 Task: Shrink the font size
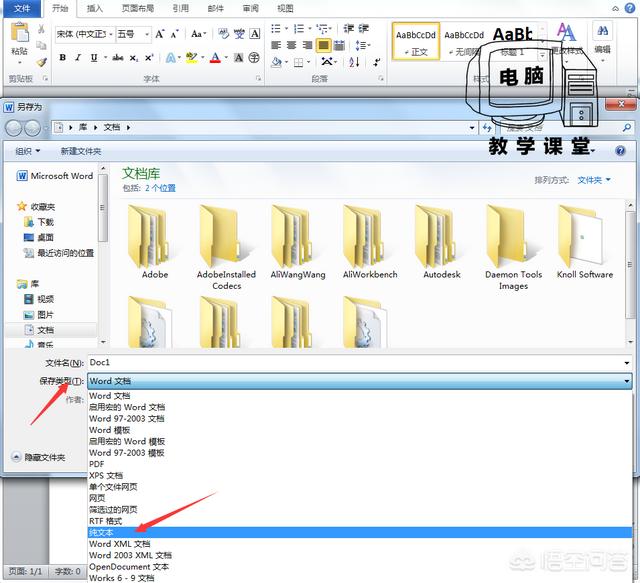click(x=175, y=34)
